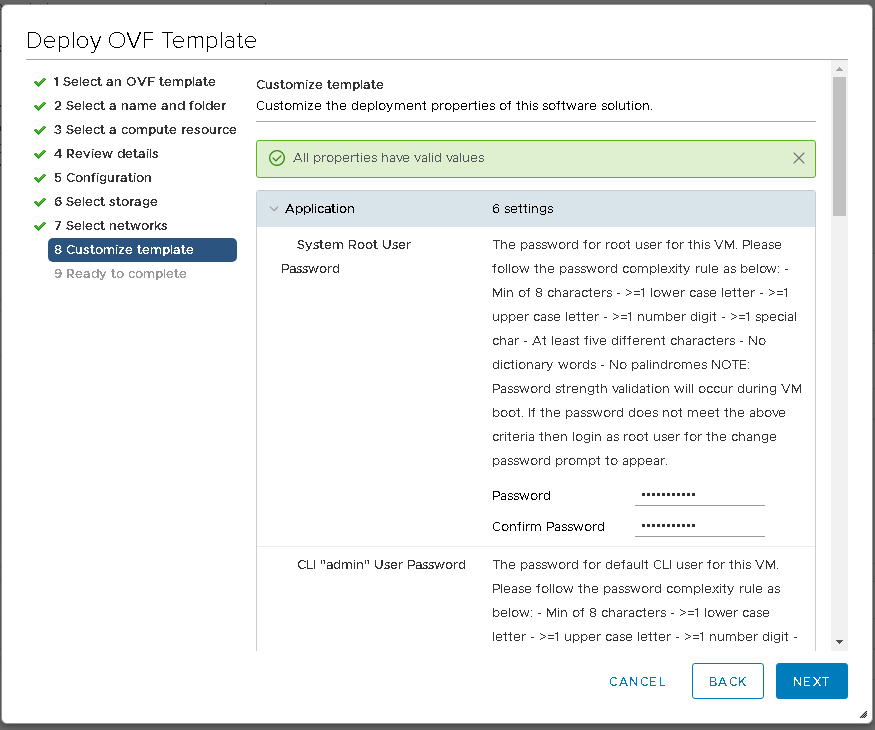Open step 2 Select a name and folder

tap(139, 106)
